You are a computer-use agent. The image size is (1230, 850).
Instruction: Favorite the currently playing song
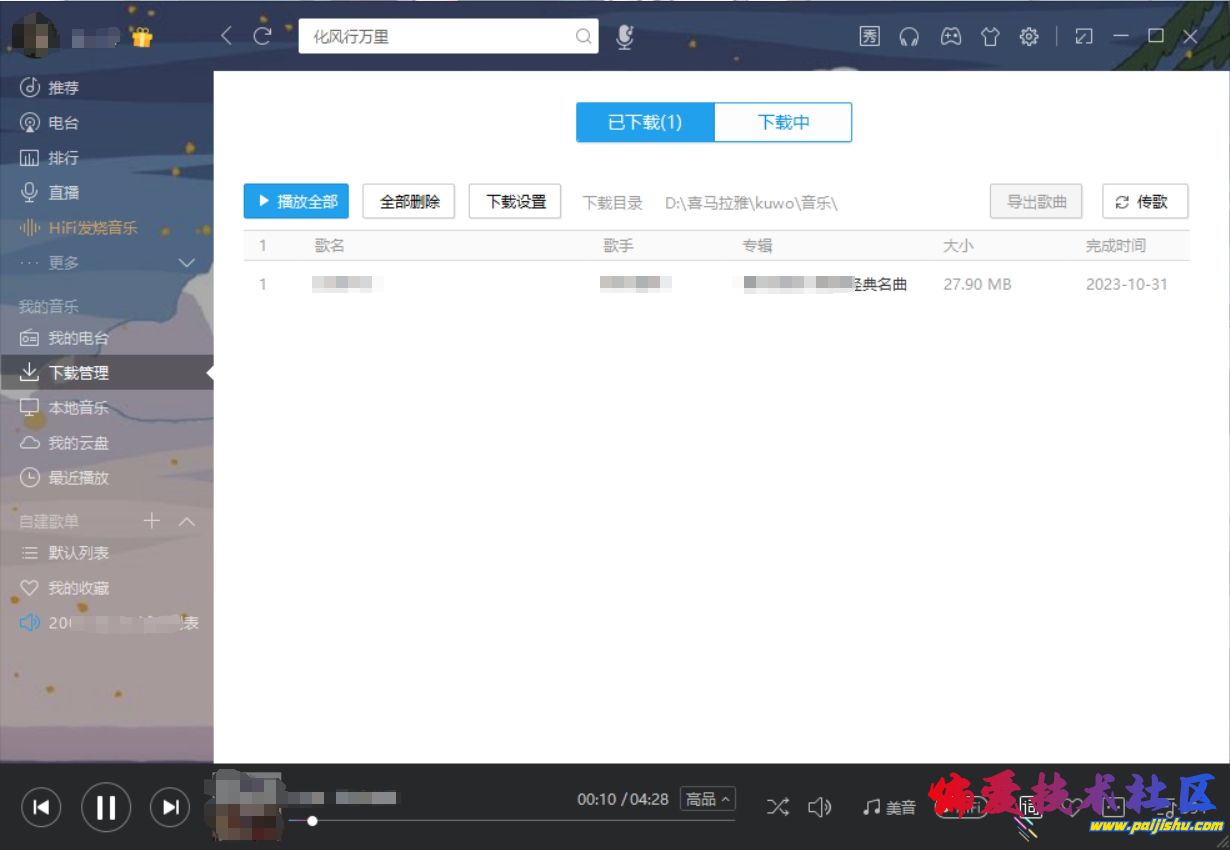(1072, 806)
